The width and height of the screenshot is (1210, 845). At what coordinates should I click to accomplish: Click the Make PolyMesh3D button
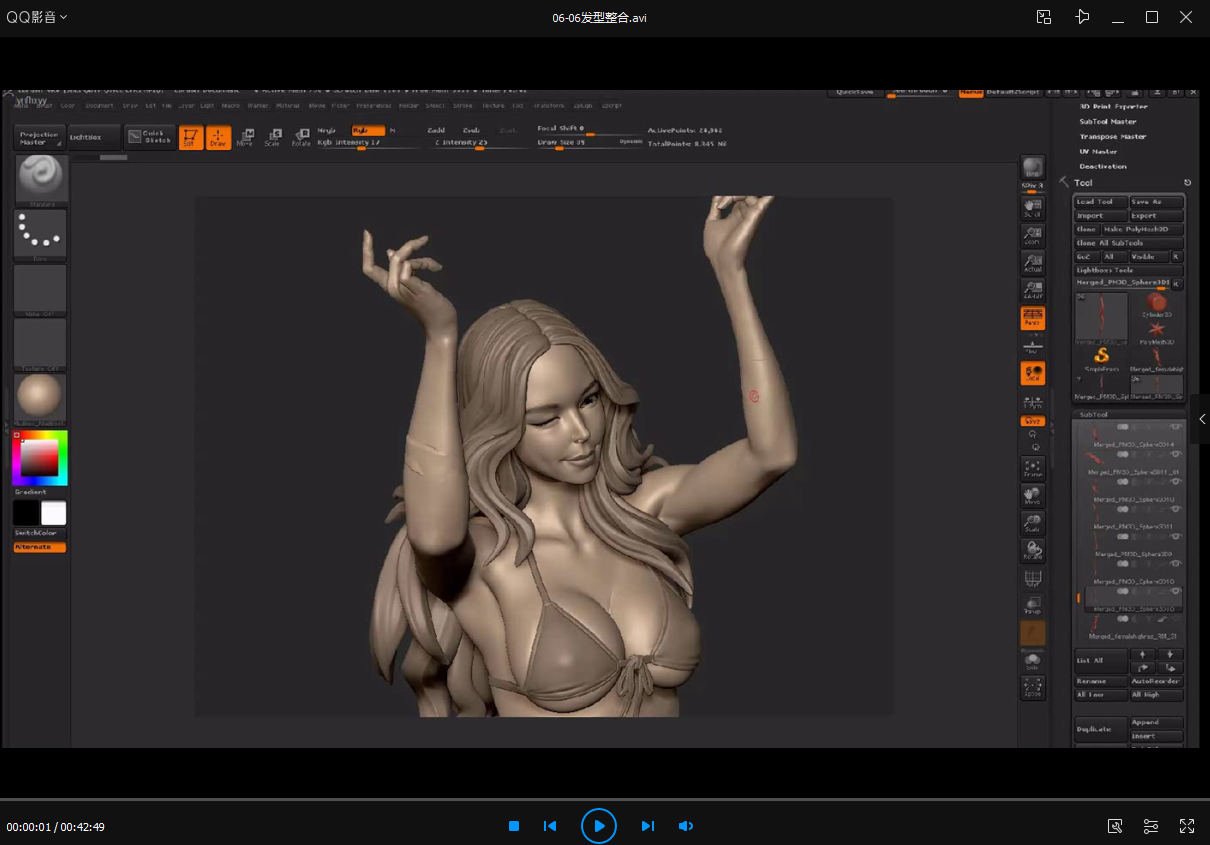coord(1135,228)
